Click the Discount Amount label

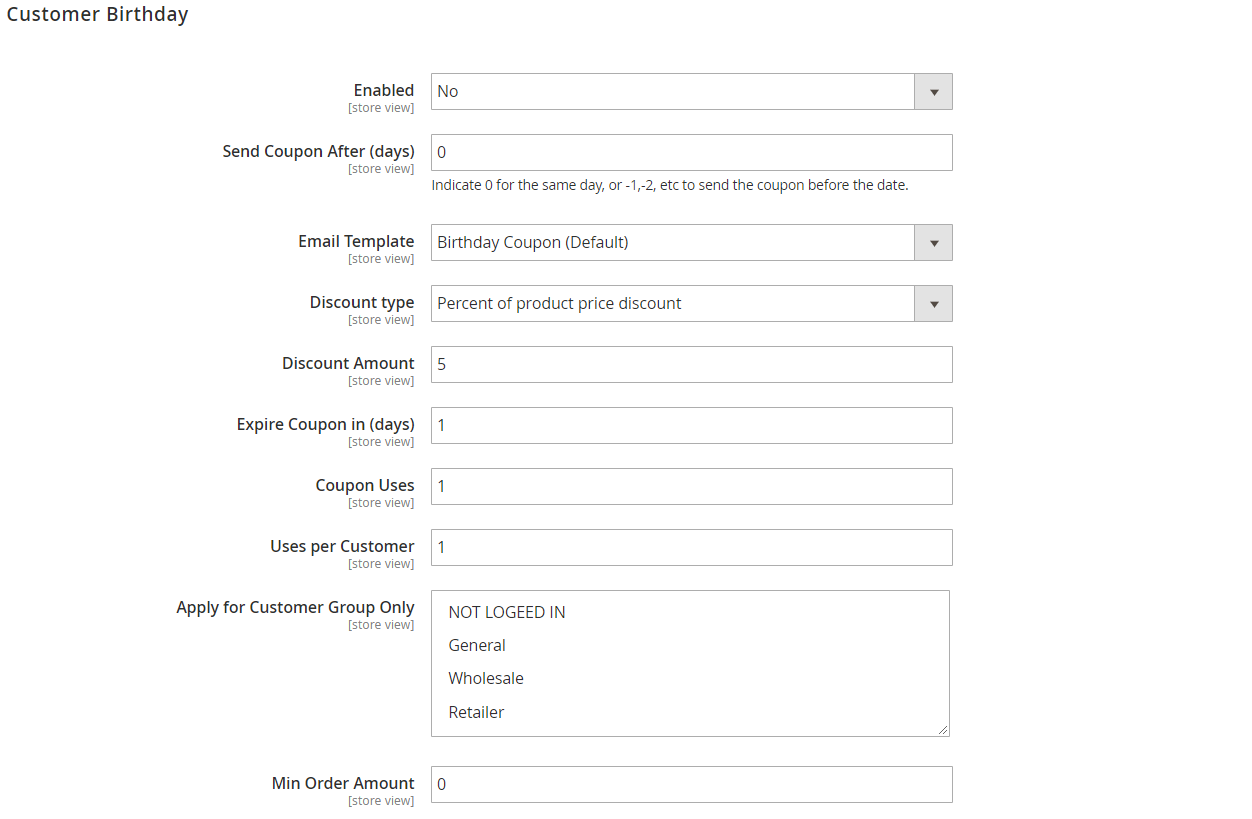point(348,363)
